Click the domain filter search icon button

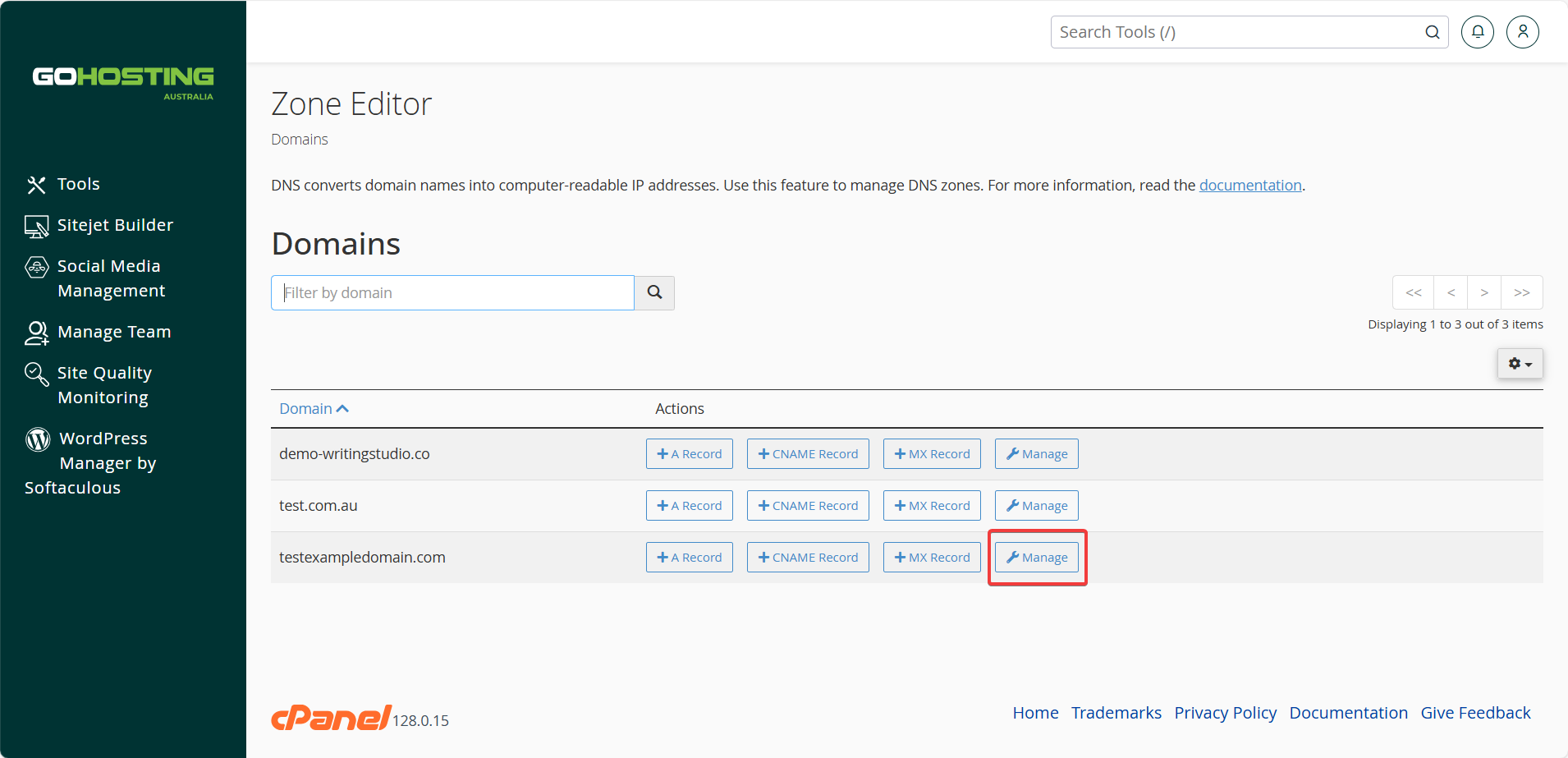654,292
